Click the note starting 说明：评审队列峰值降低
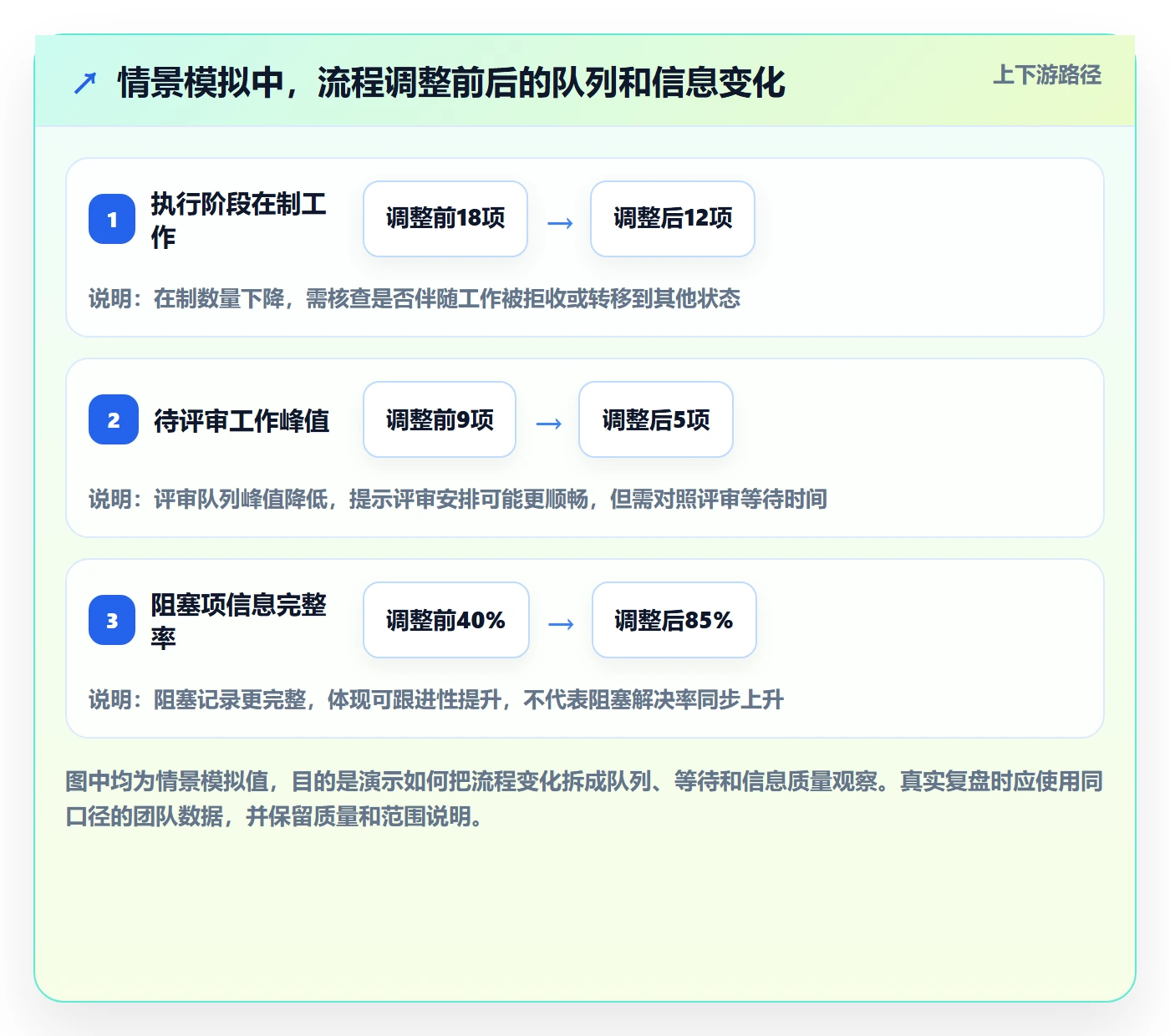Viewport: 1170px width, 1036px height. click(x=458, y=499)
